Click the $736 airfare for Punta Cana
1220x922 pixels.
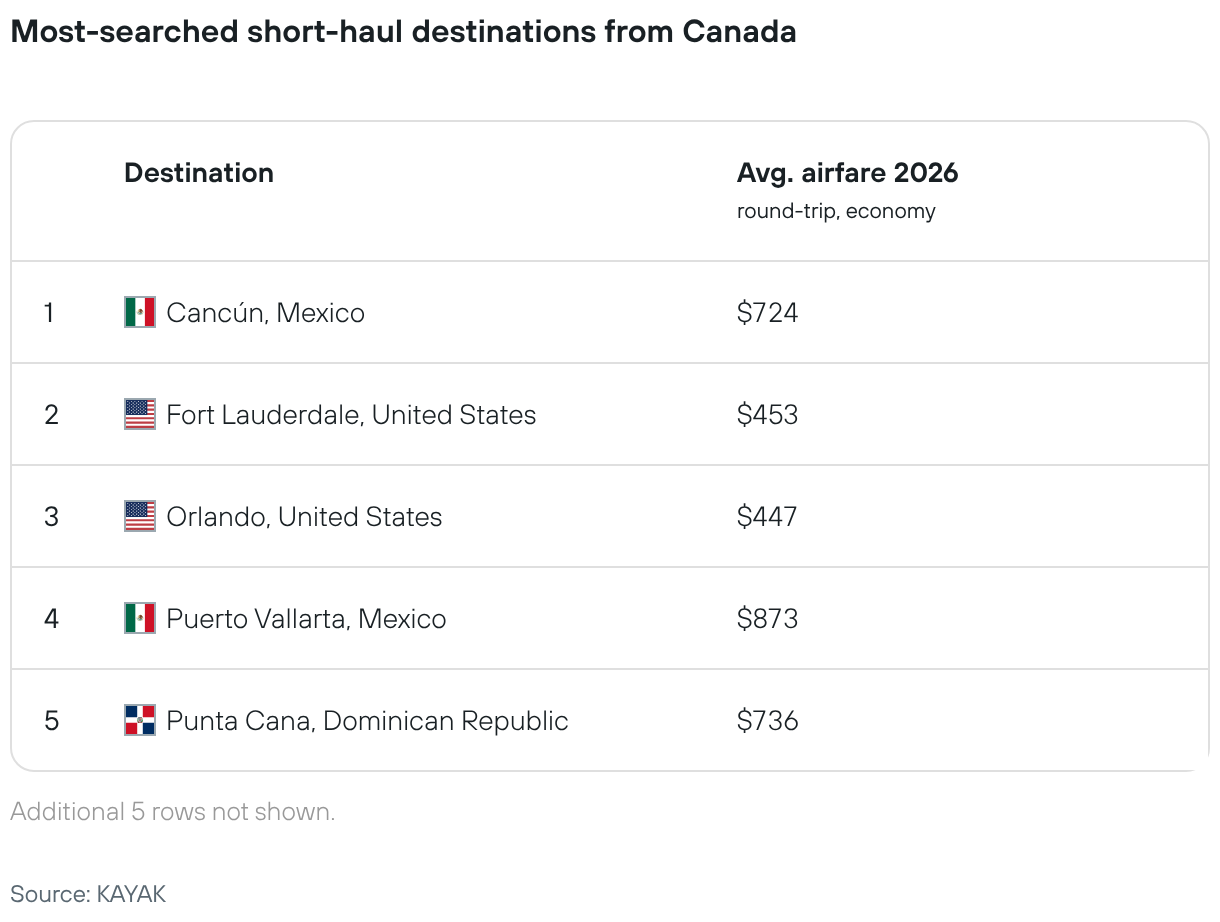tap(767, 721)
